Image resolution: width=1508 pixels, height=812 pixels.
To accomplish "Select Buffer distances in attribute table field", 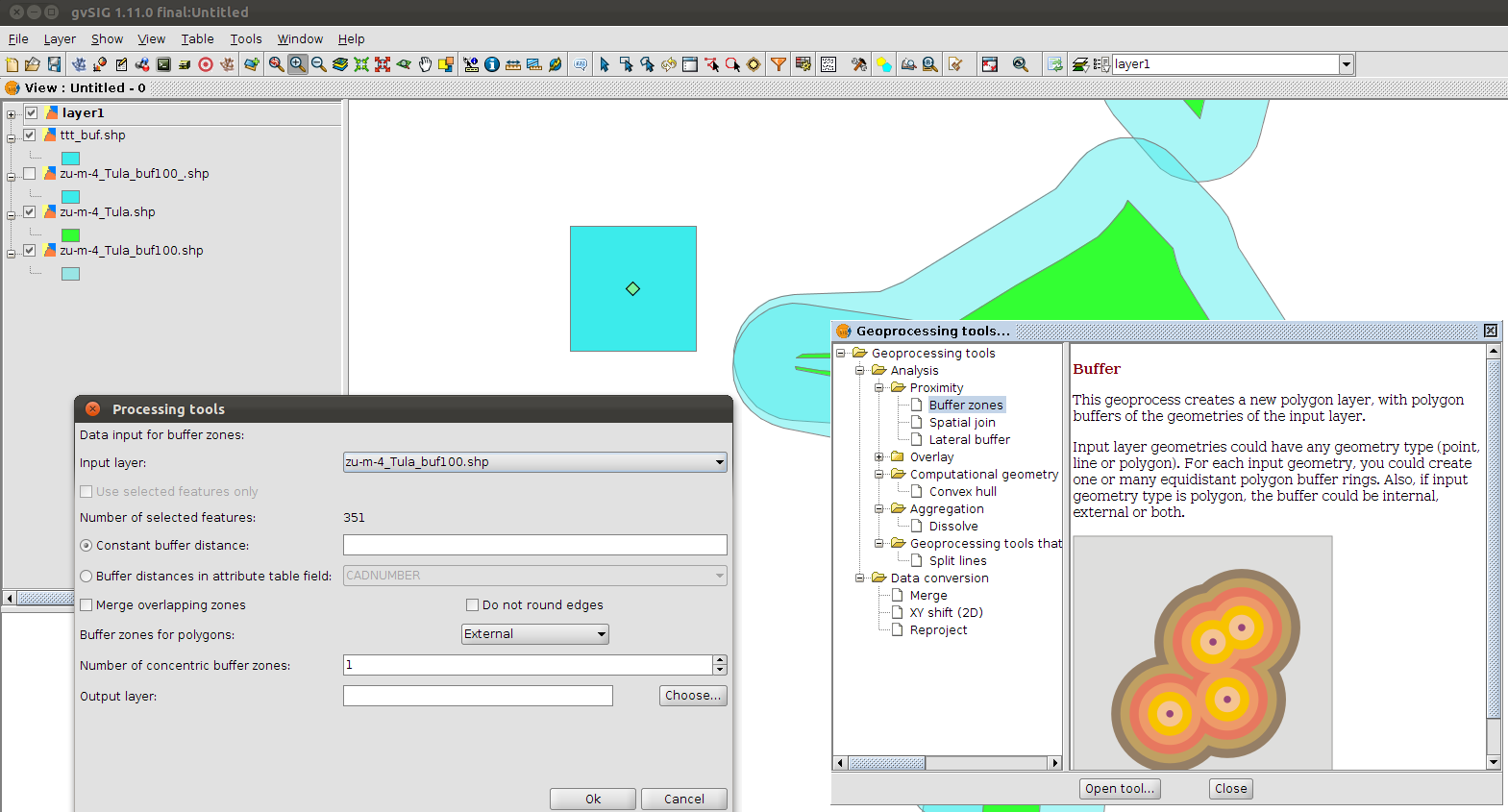I will tap(87, 576).
